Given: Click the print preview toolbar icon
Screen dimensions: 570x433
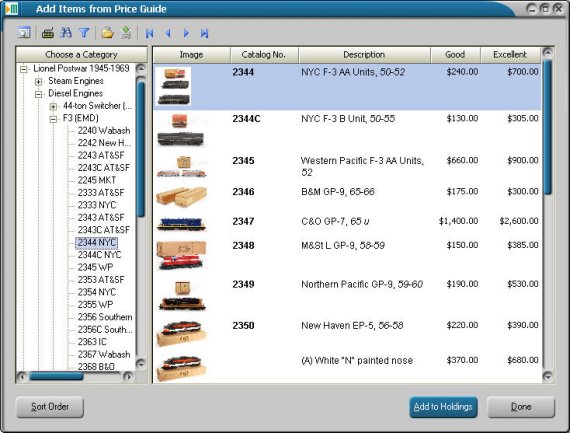Looking at the screenshot, I should click(24, 33).
